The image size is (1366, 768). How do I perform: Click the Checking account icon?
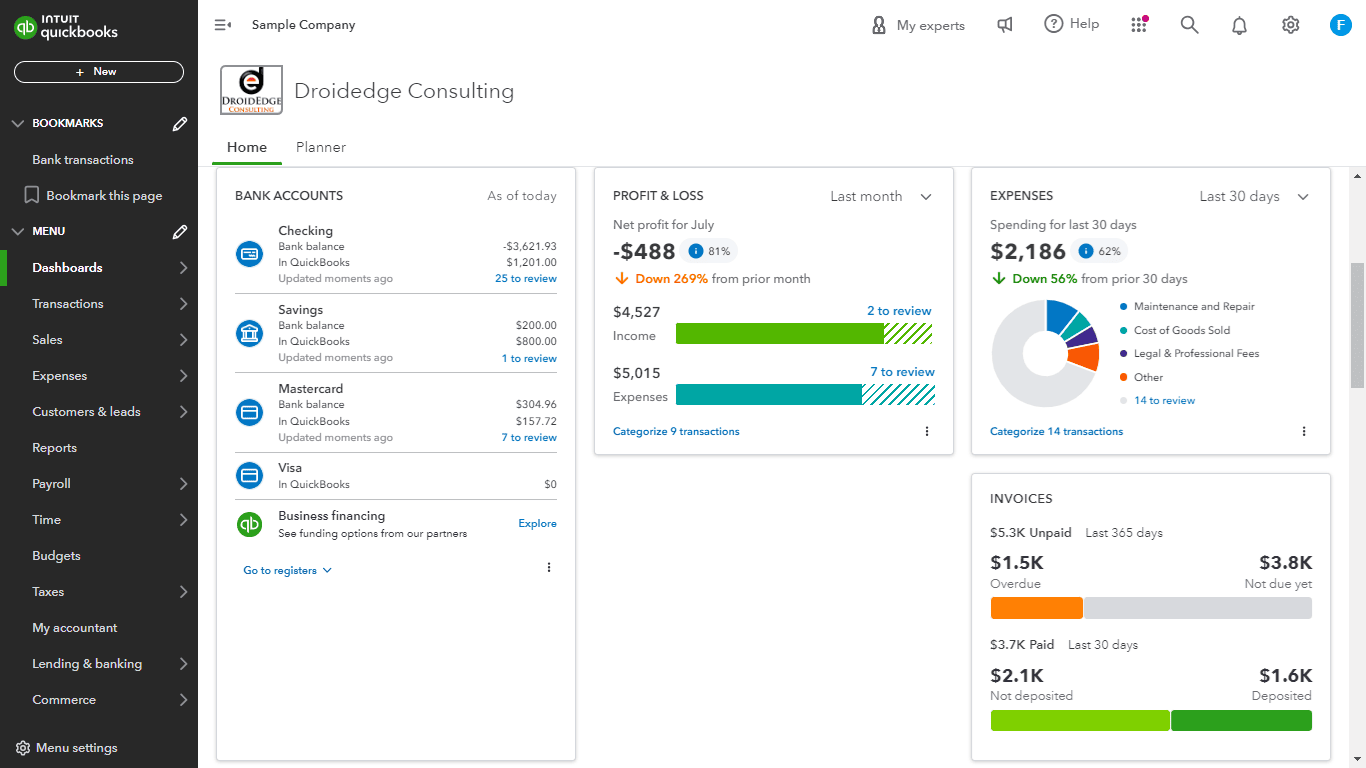[x=249, y=254]
